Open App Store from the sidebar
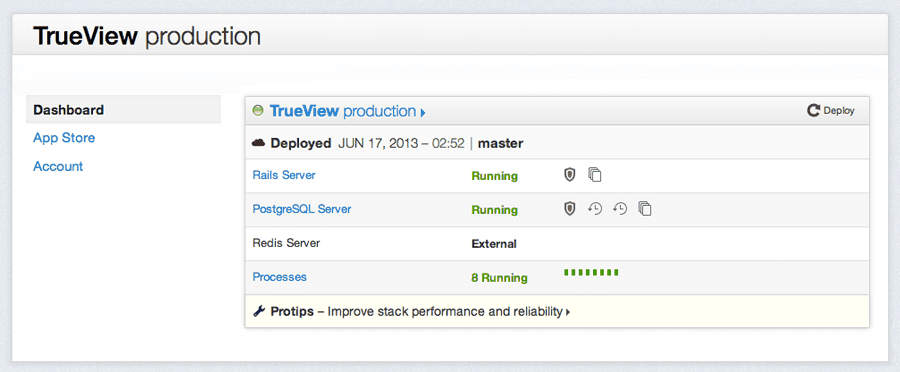This screenshot has height=372, width=900. pyautogui.click(x=64, y=138)
